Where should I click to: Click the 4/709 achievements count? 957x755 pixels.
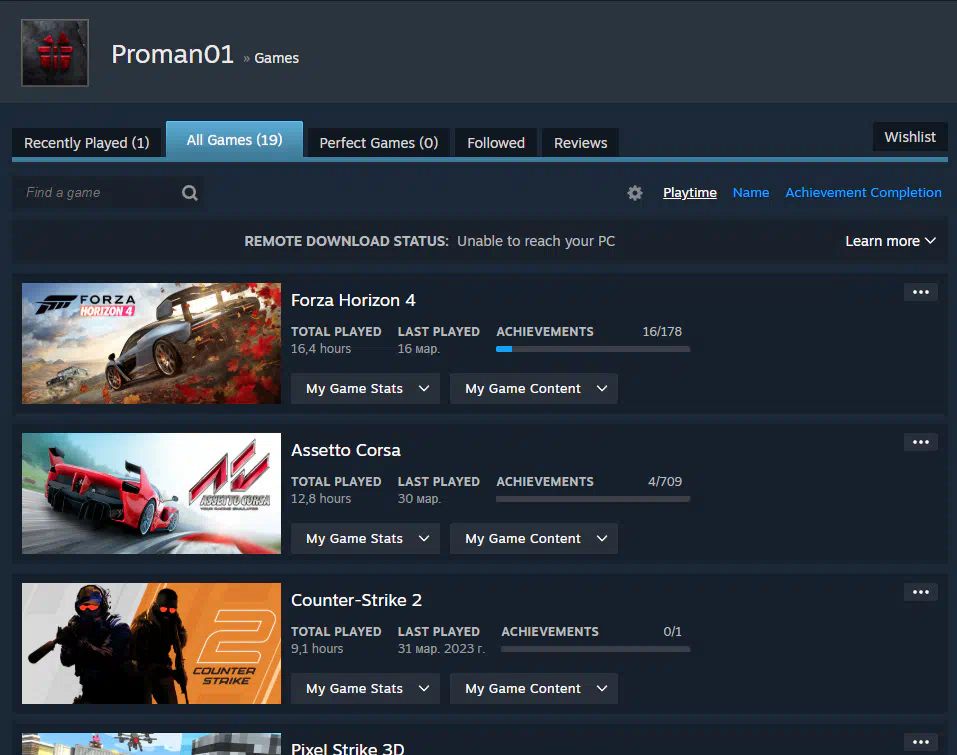665,482
